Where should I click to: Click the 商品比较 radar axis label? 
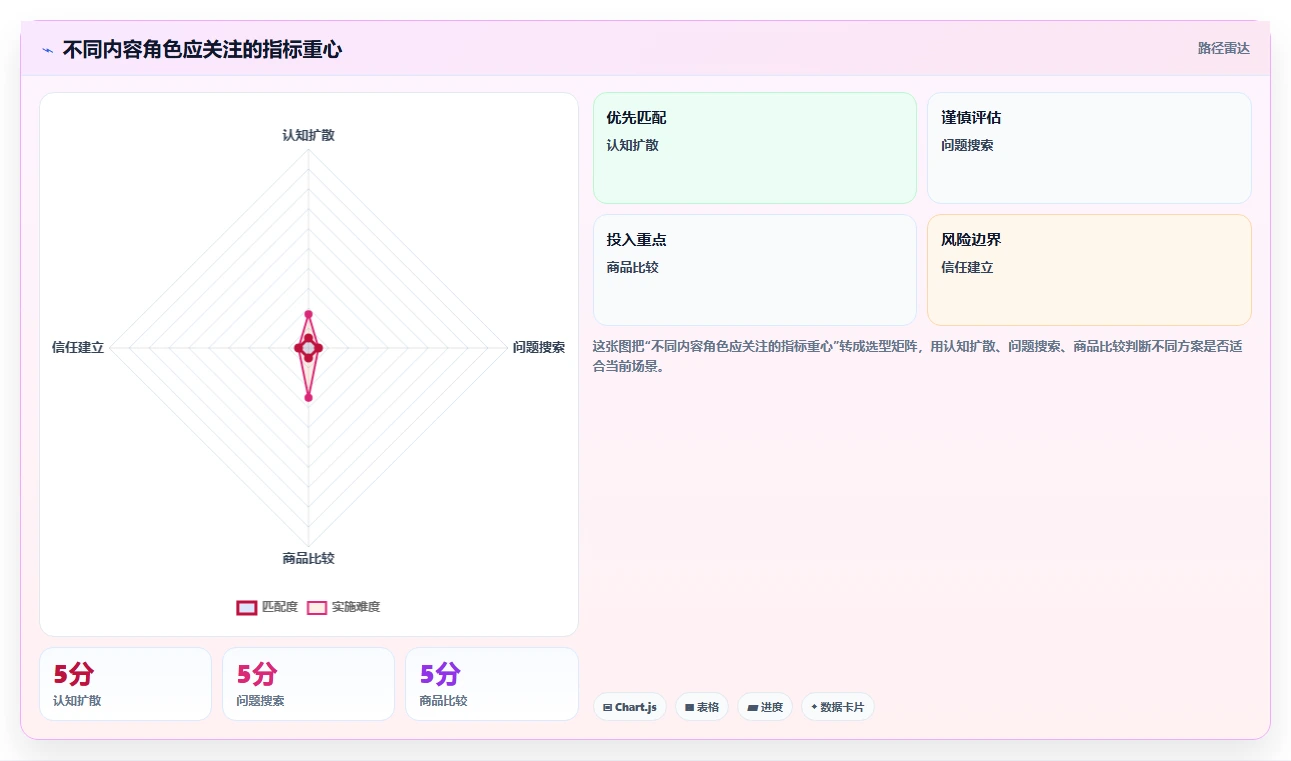[x=308, y=558]
